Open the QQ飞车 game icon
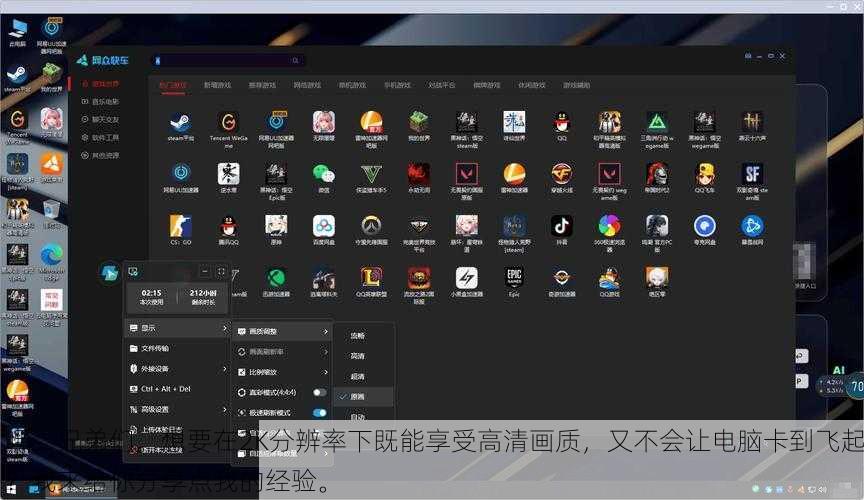 pos(705,174)
